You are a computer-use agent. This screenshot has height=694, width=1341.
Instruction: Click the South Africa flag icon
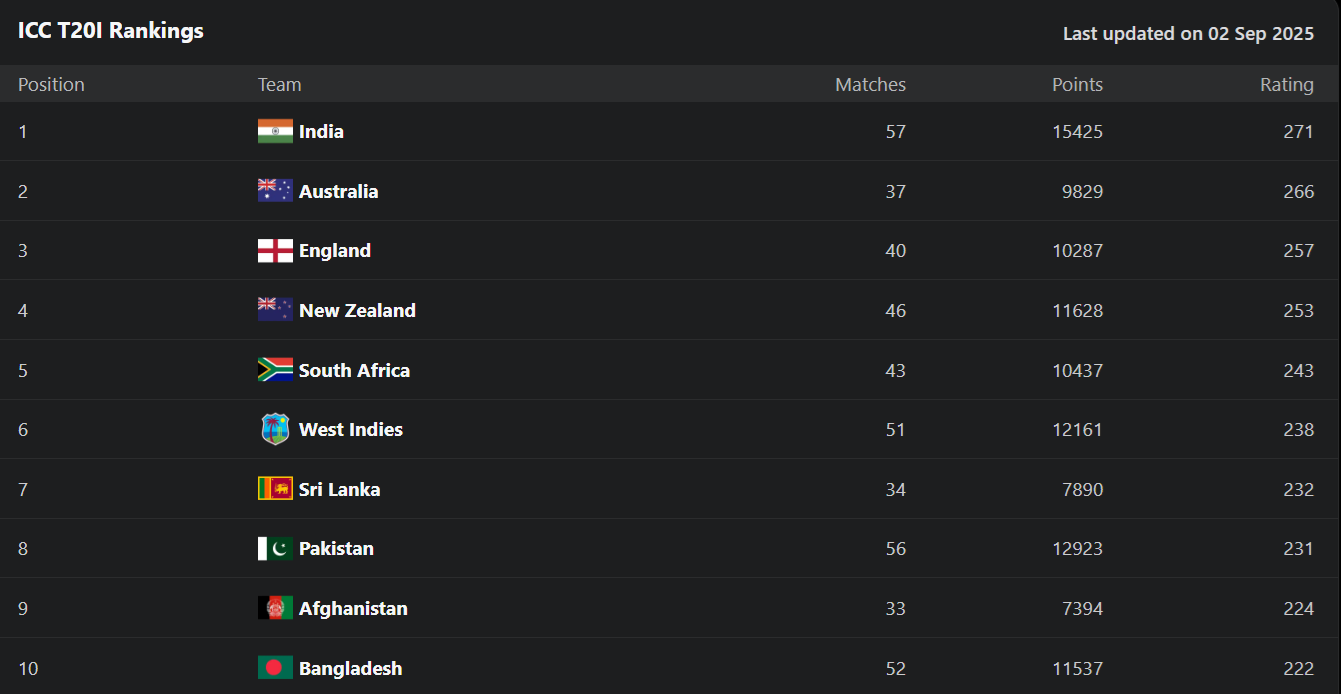(275, 370)
